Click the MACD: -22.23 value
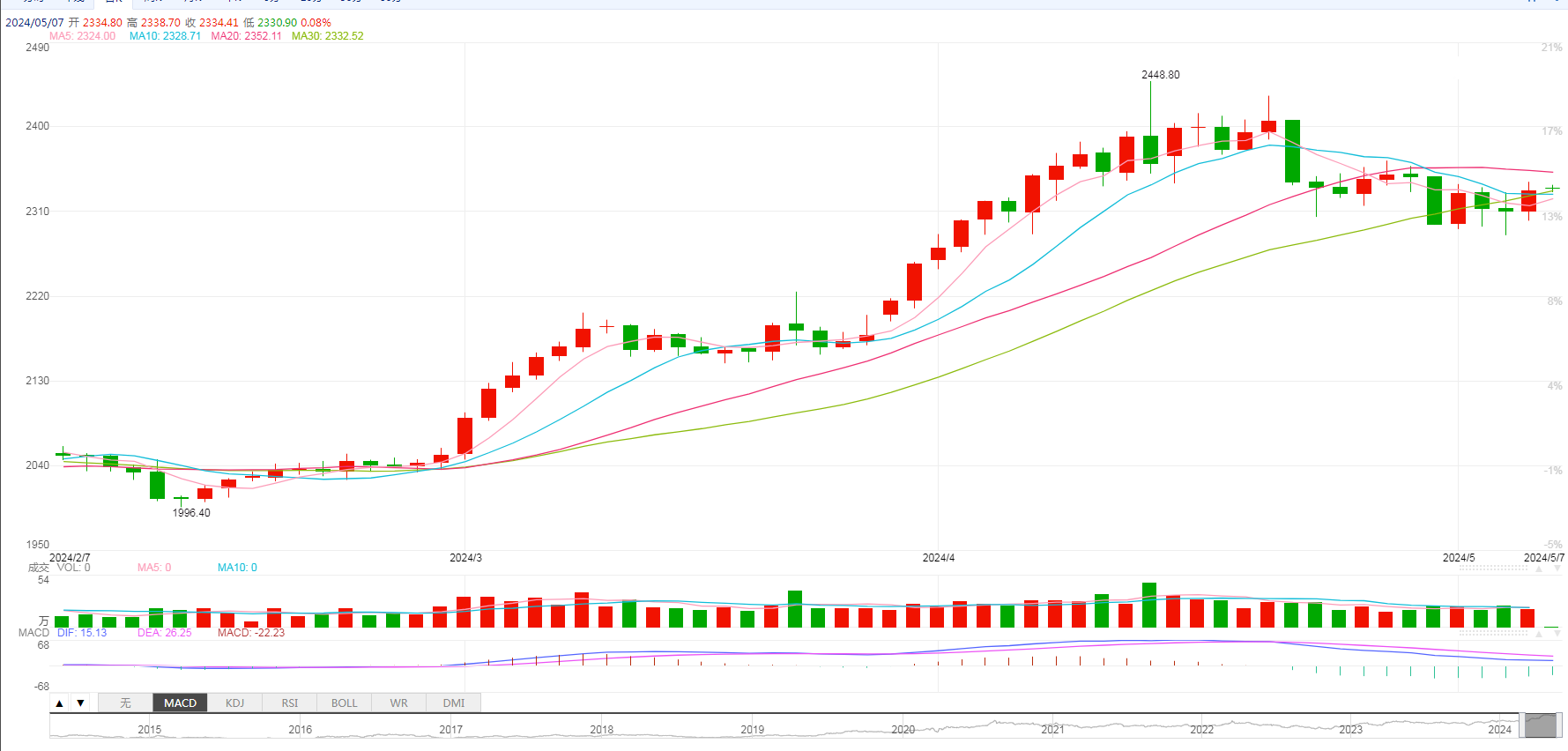Image resolution: width=1568 pixels, height=751 pixels. pyautogui.click(x=251, y=633)
